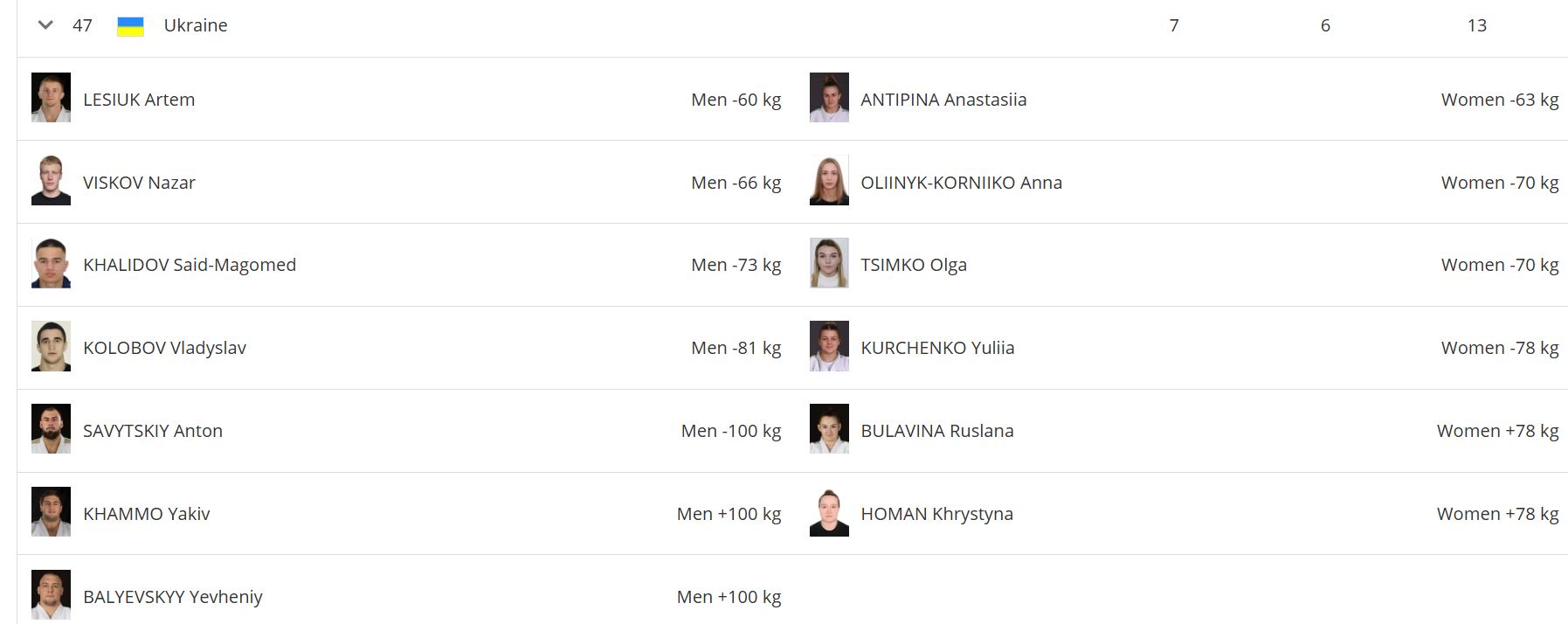Image resolution: width=1568 pixels, height=624 pixels.
Task: Click ANTIPINA's Women -63 kg category
Action: [x=1499, y=100]
